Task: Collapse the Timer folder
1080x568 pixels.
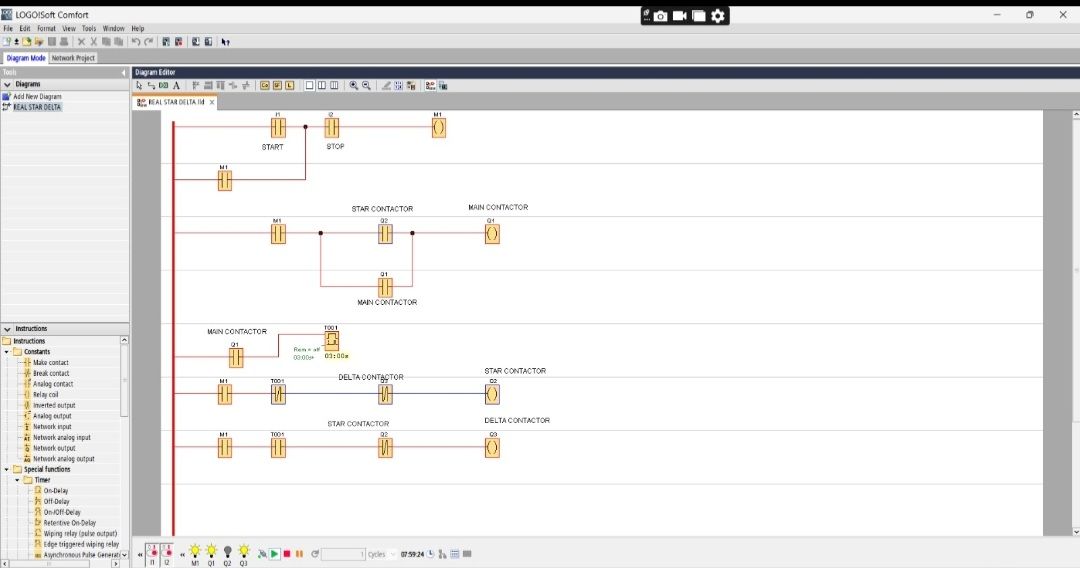Action: click(x=17, y=480)
